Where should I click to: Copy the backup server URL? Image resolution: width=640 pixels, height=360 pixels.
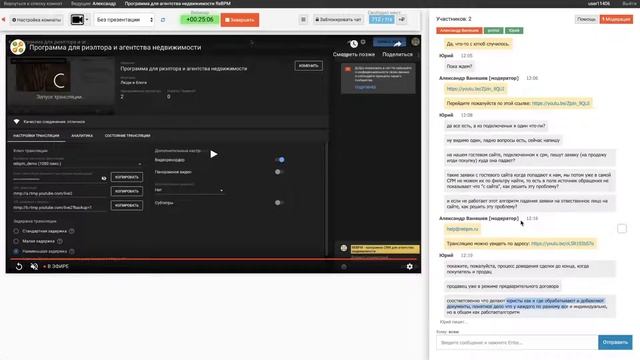pyautogui.click(x=127, y=205)
